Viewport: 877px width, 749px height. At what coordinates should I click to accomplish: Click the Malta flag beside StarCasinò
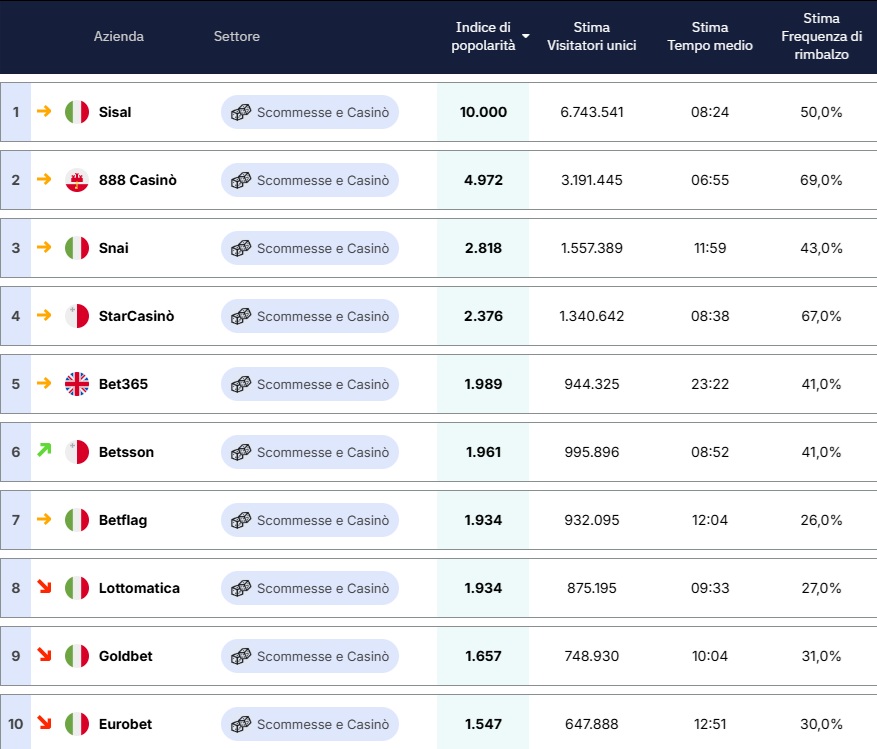[x=77, y=316]
